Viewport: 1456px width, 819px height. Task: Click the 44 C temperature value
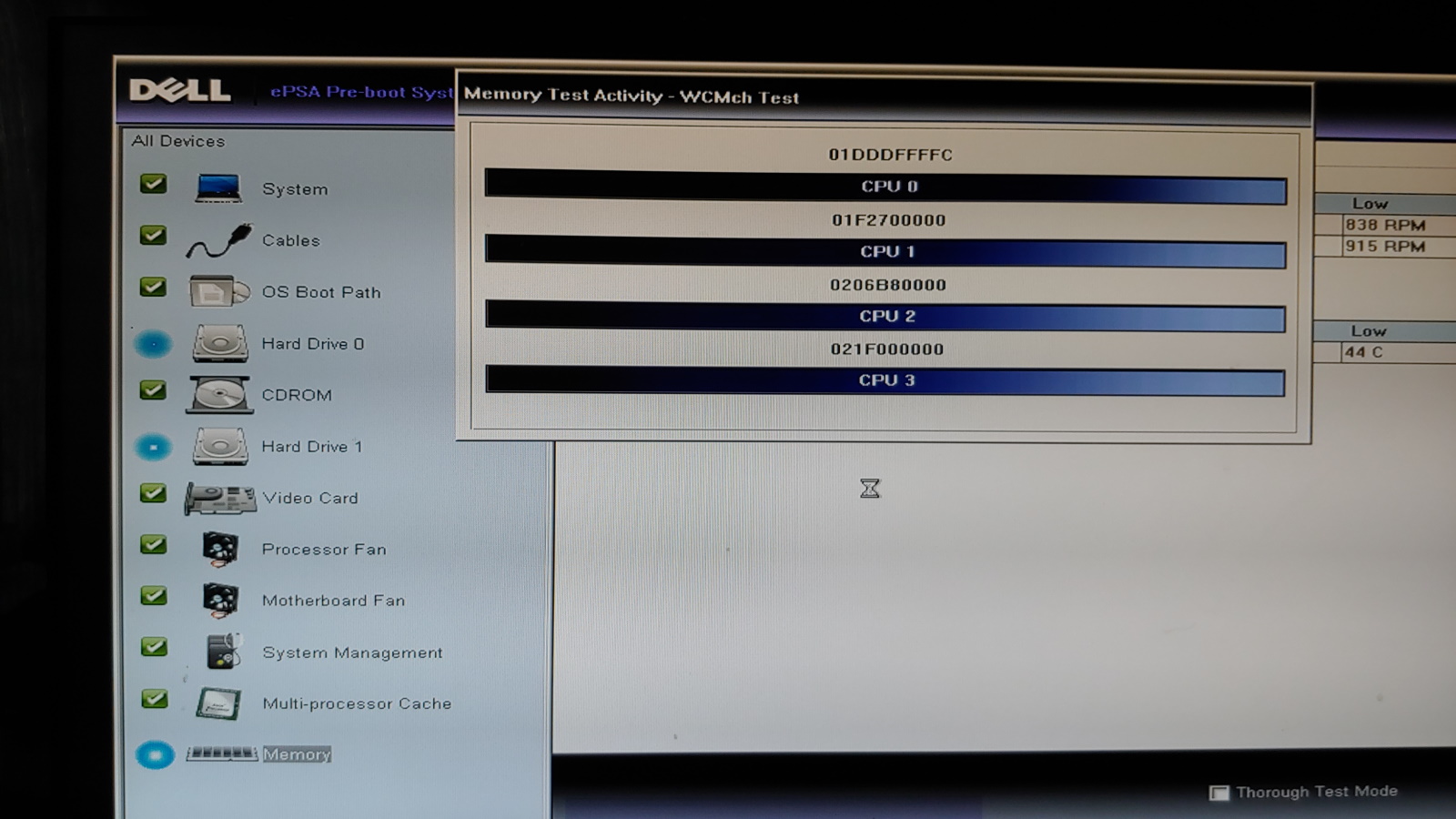[x=1364, y=352]
